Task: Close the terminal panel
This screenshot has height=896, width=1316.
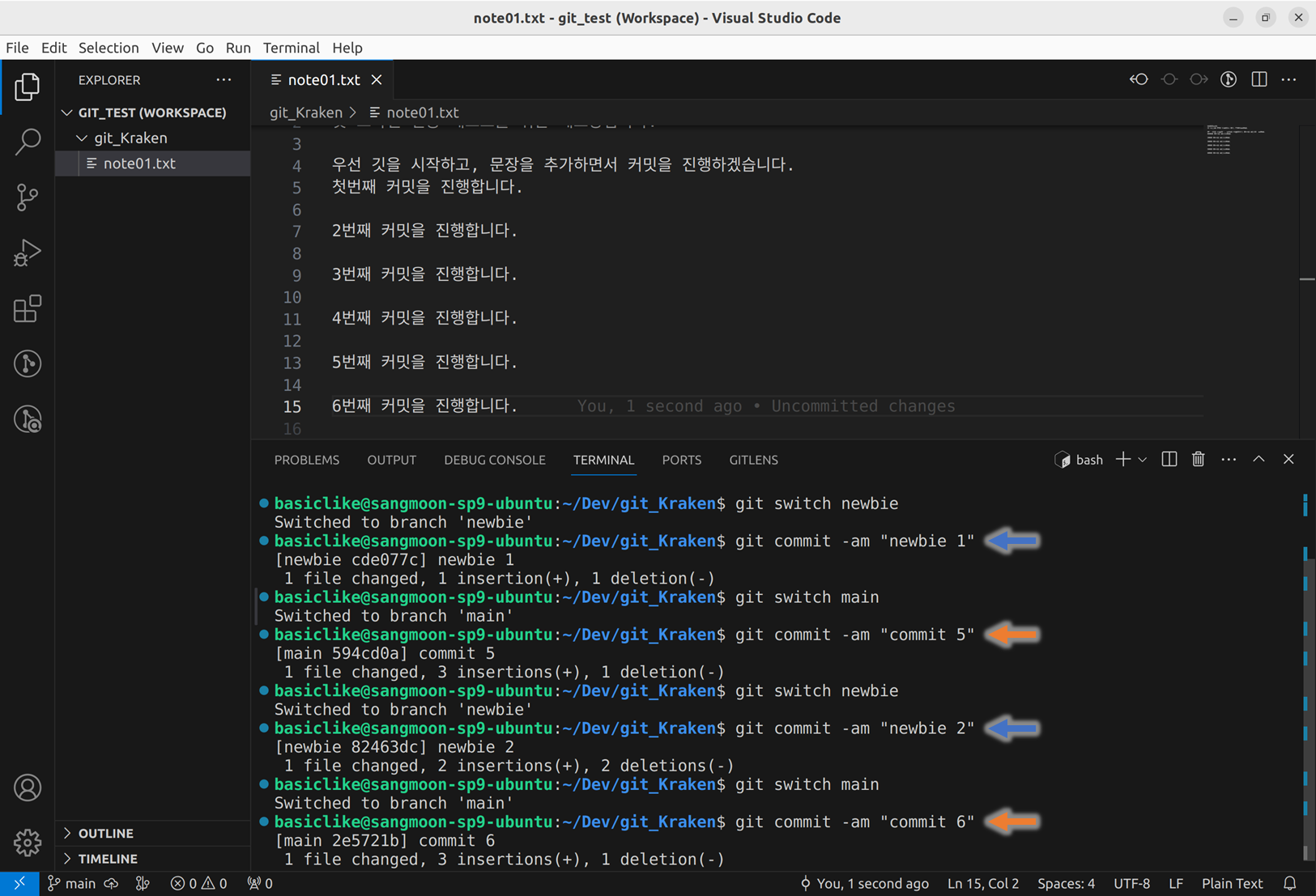Action: [1288, 459]
